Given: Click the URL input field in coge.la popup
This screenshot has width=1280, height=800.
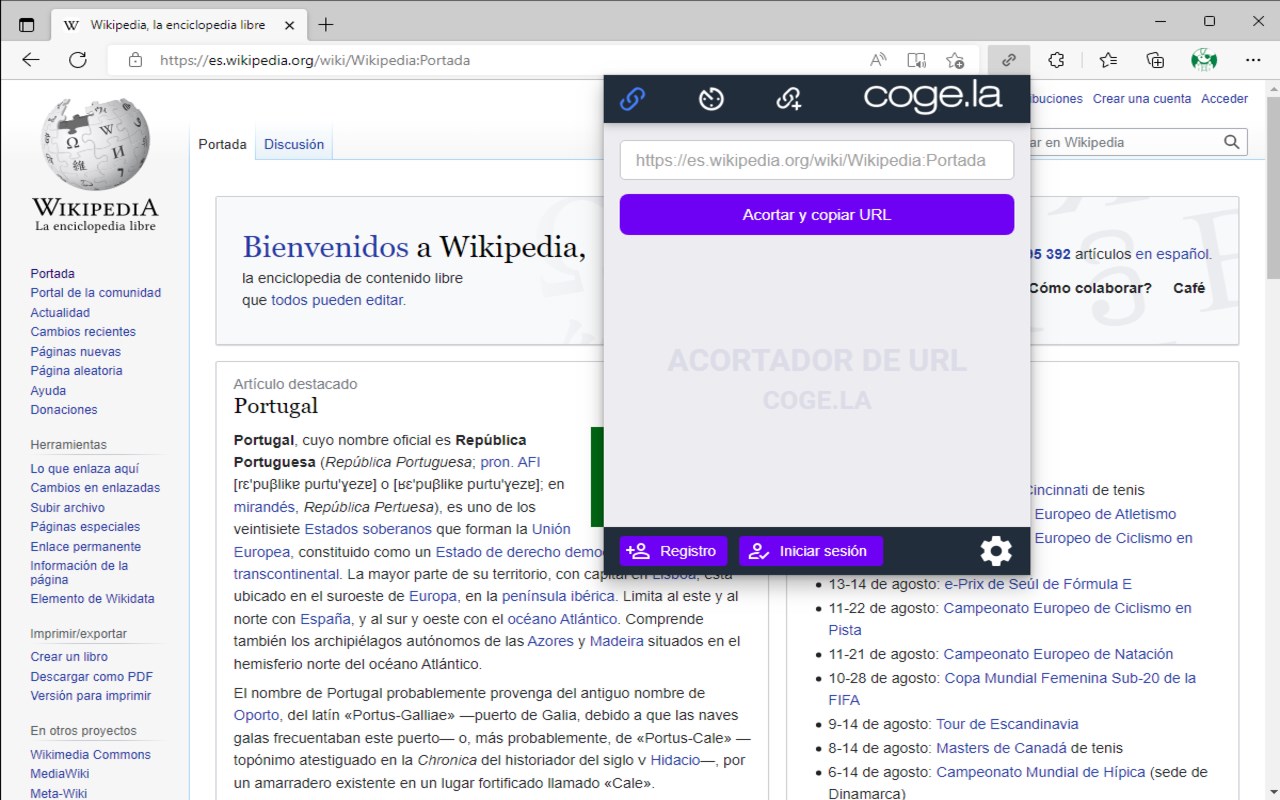Looking at the screenshot, I should tap(817, 160).
